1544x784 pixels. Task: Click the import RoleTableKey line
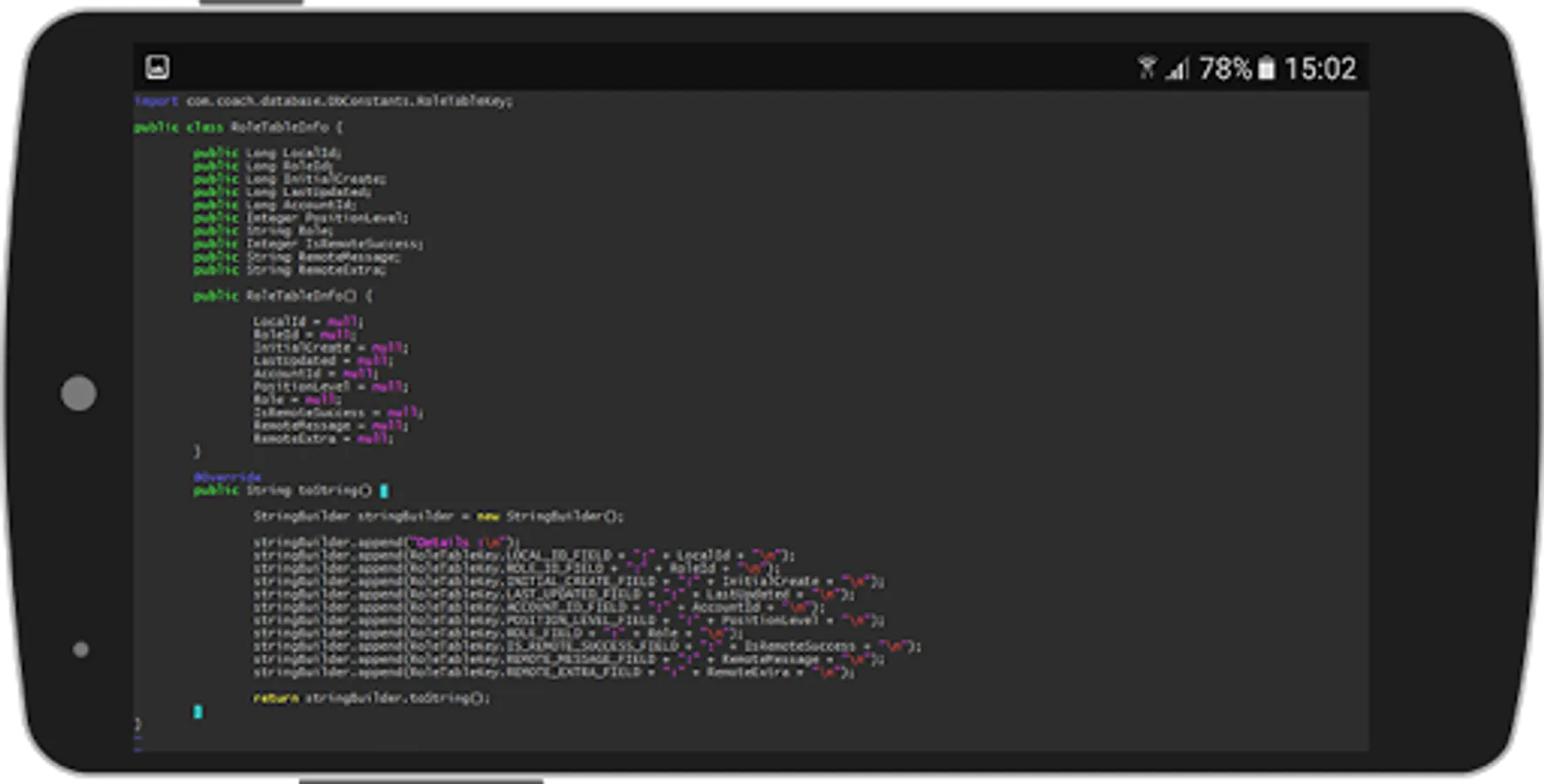323,101
